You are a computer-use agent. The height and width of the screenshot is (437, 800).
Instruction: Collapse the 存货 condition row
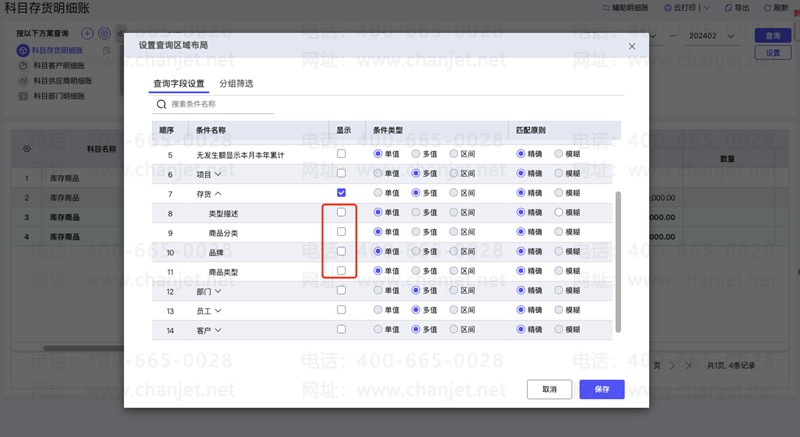(218, 194)
